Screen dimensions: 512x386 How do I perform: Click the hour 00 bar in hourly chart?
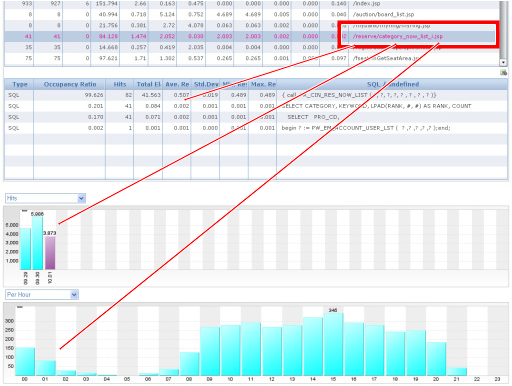25,361
